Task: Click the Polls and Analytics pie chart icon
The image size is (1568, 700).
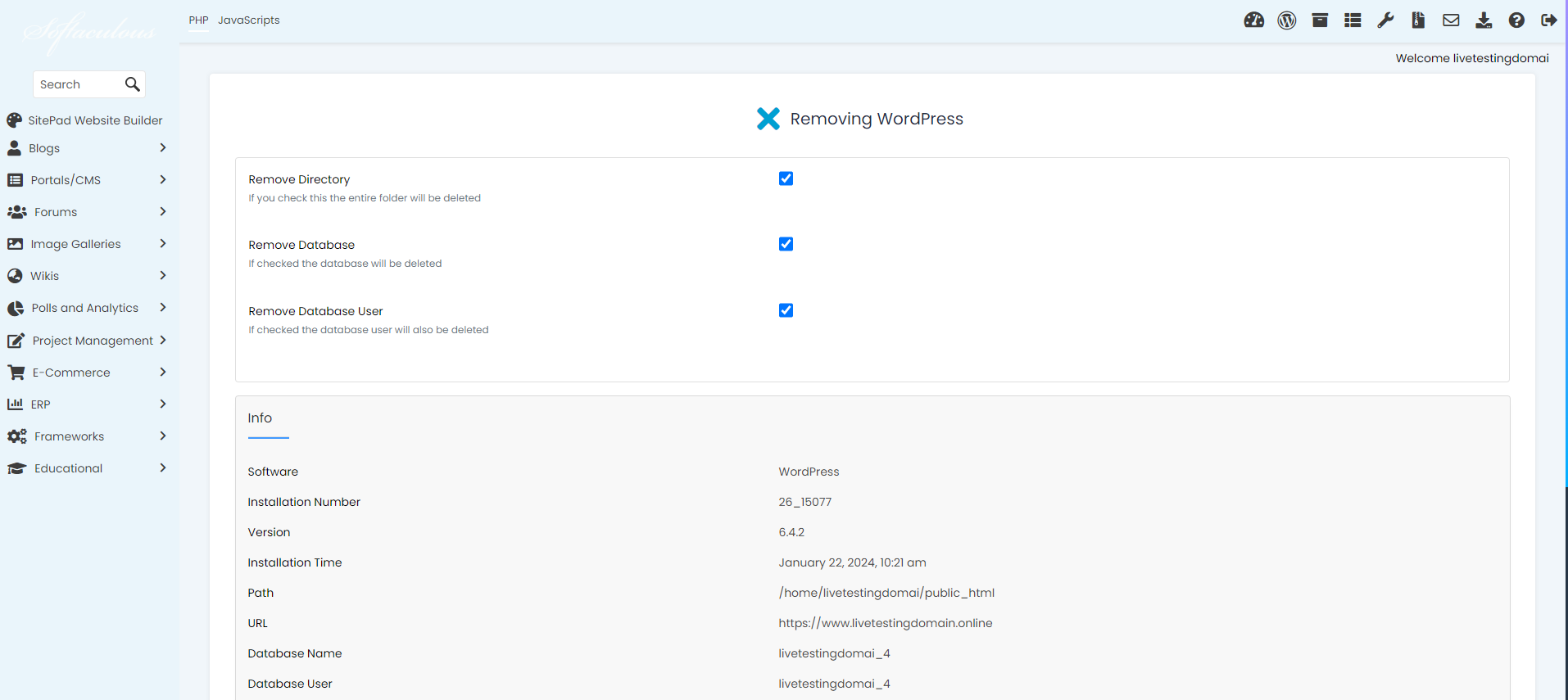Action: [16, 309]
